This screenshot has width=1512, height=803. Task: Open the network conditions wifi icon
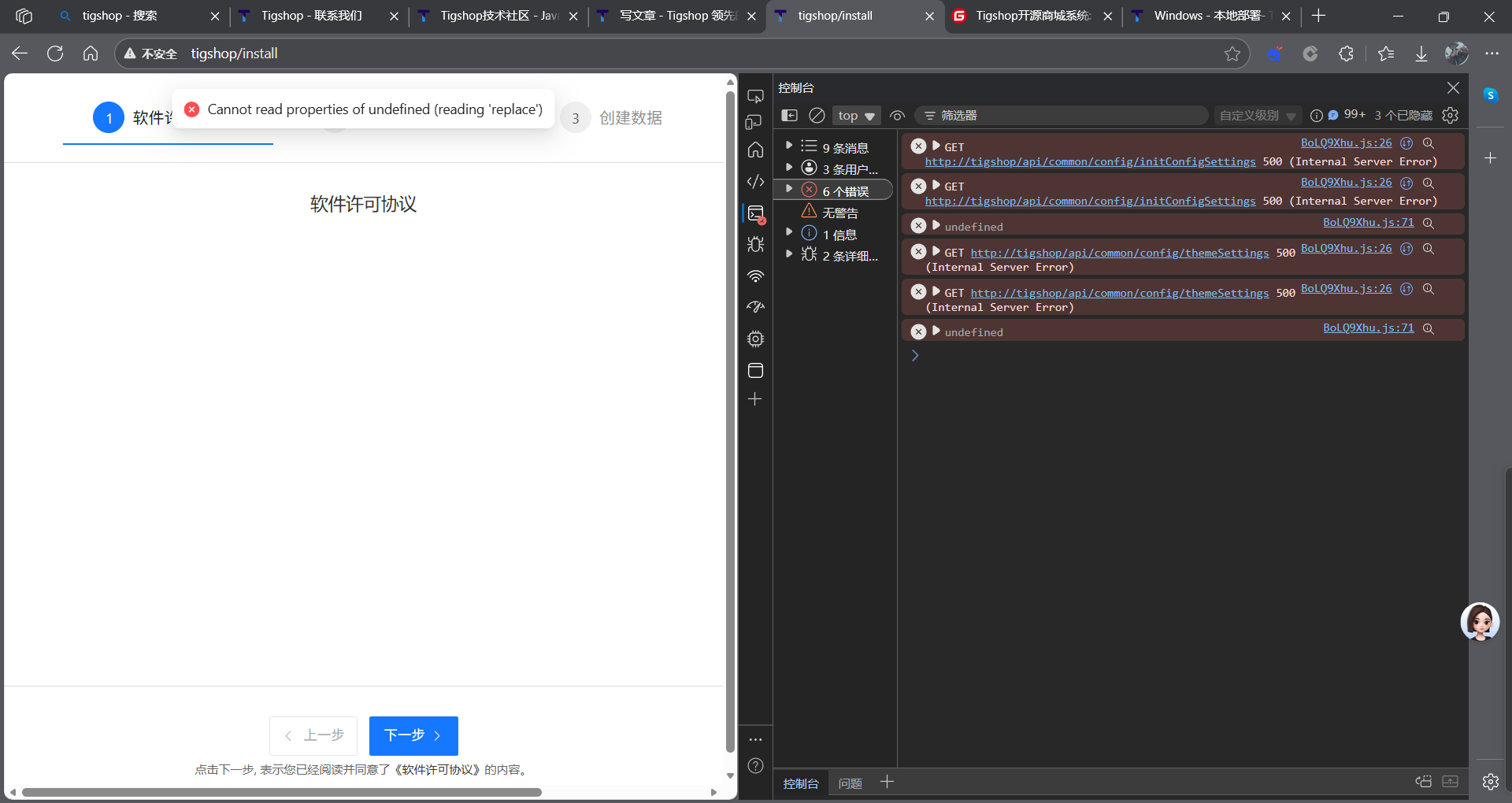pyautogui.click(x=755, y=276)
